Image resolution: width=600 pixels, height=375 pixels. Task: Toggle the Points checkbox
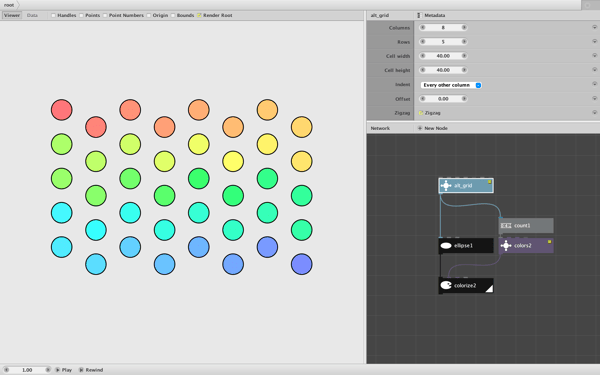coord(82,15)
